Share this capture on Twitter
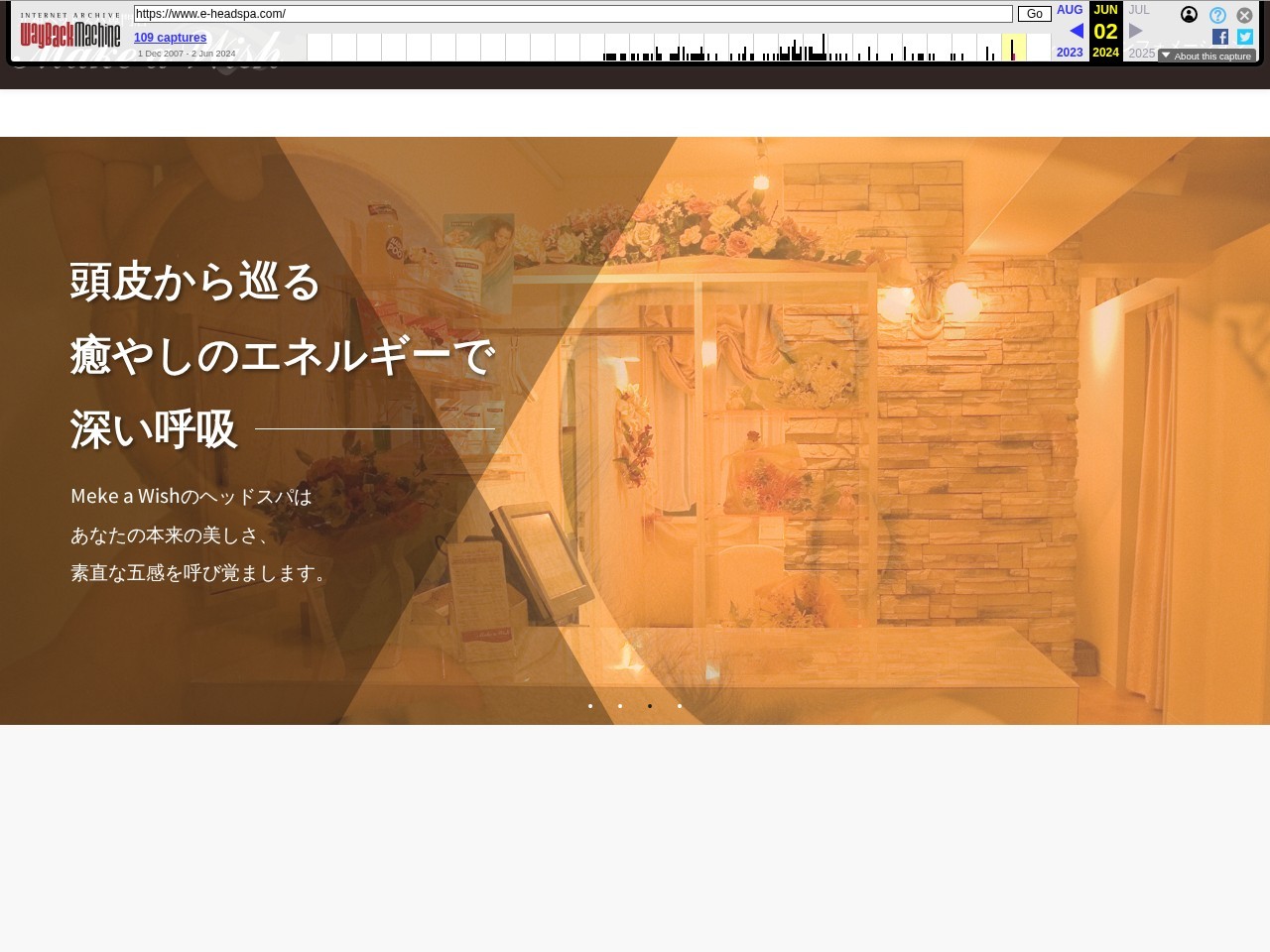The image size is (1270, 952). pos(1245,37)
